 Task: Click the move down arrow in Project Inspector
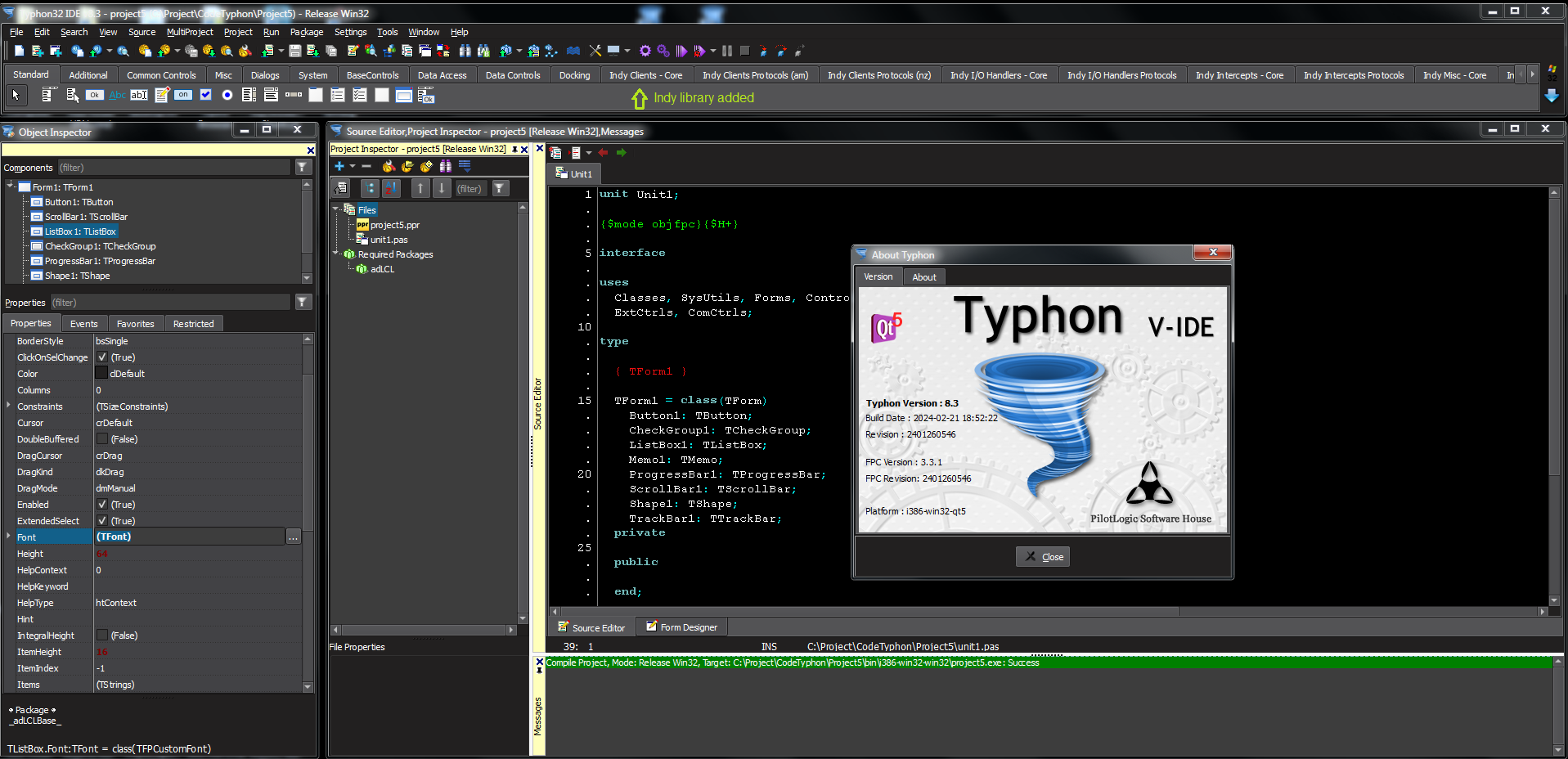coord(442,188)
